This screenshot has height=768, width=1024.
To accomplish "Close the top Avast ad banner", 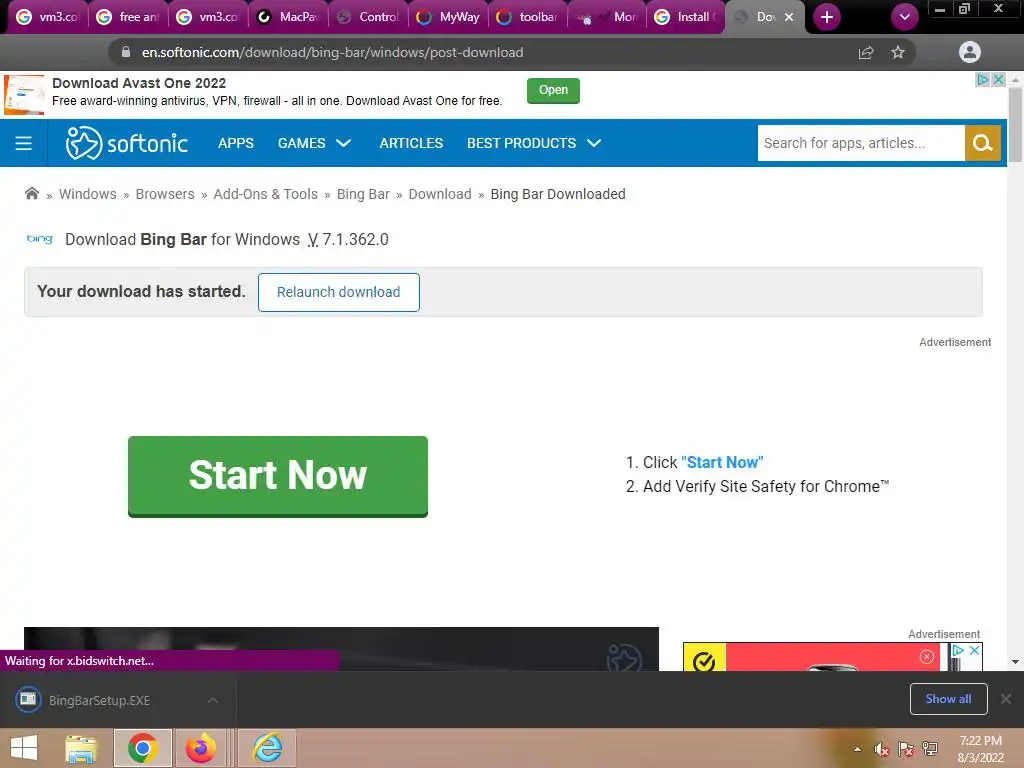I will [x=998, y=80].
